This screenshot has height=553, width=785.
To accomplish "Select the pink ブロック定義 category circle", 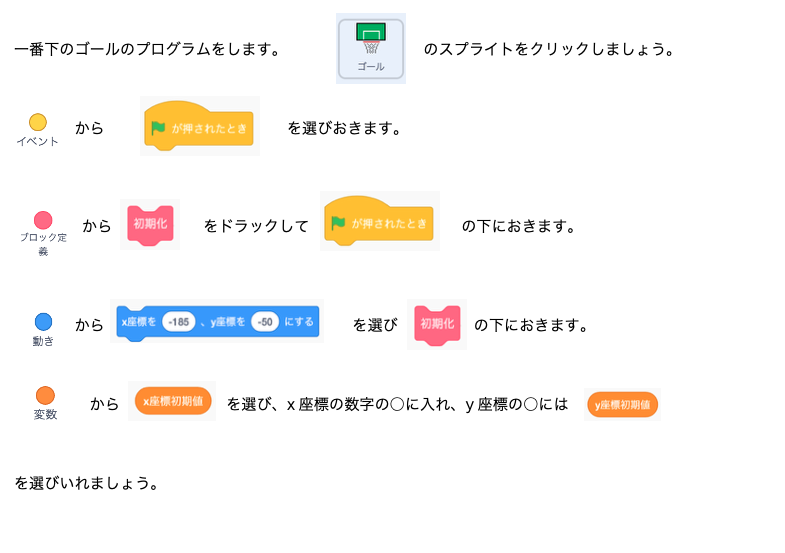I will point(43,220).
